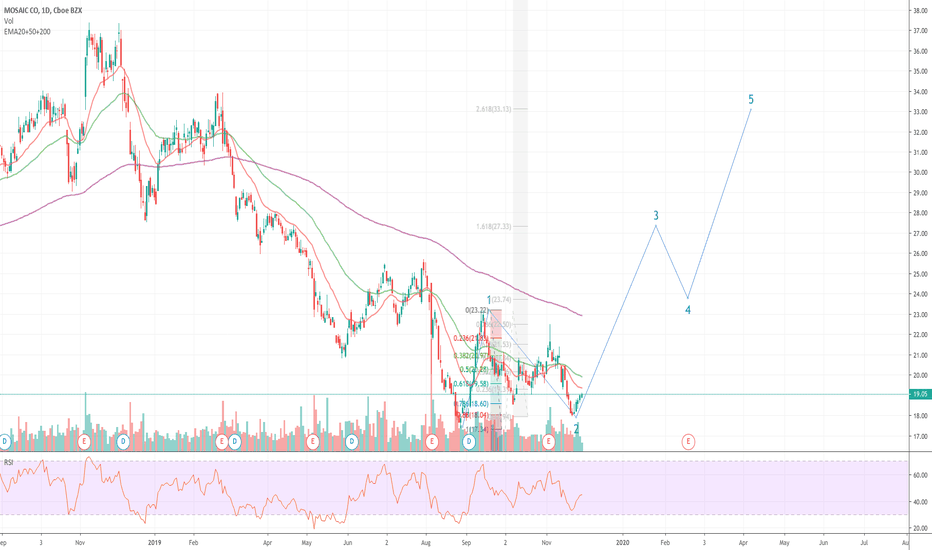Click the Fibonacci 1.618(27.33) level label
The width and height of the screenshot is (932, 550).
coord(493,227)
